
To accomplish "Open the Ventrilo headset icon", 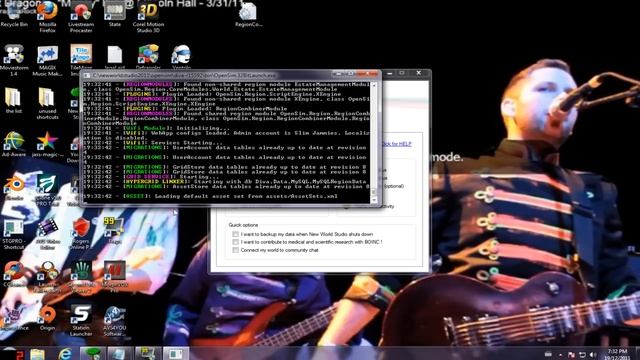I will (181, 56).
